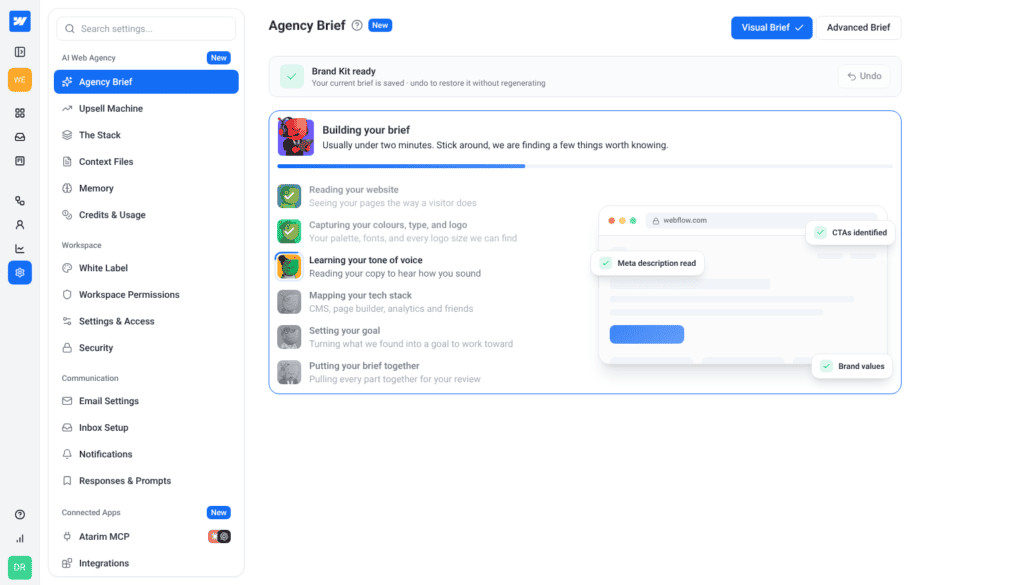Open the Security settings page
Viewport: 1024px width, 585px height.
pos(146,348)
